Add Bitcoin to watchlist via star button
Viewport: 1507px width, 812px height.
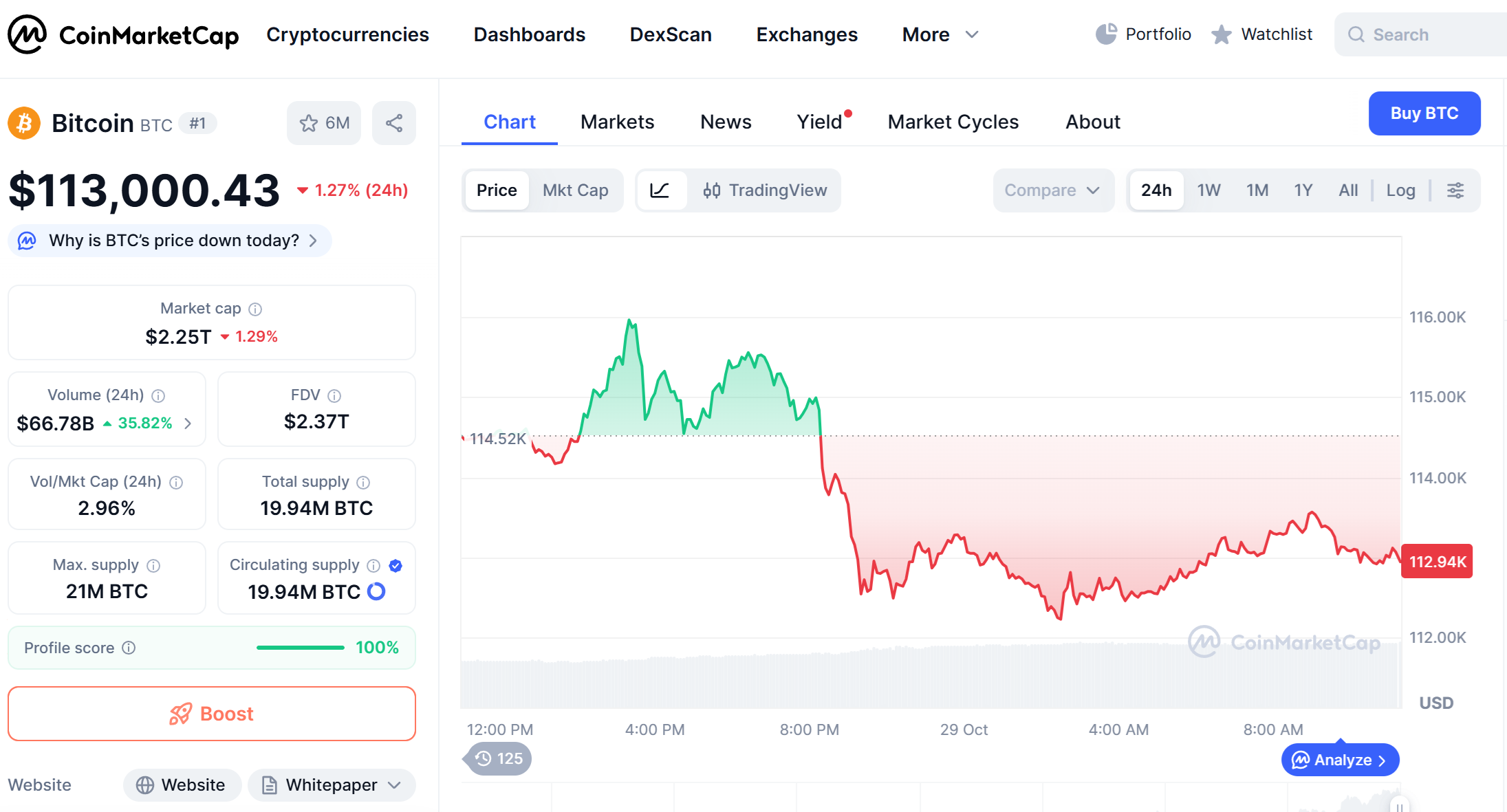pos(324,123)
